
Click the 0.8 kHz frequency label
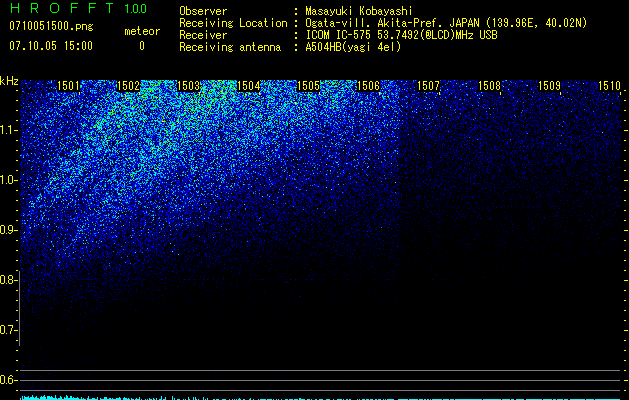coord(7,280)
